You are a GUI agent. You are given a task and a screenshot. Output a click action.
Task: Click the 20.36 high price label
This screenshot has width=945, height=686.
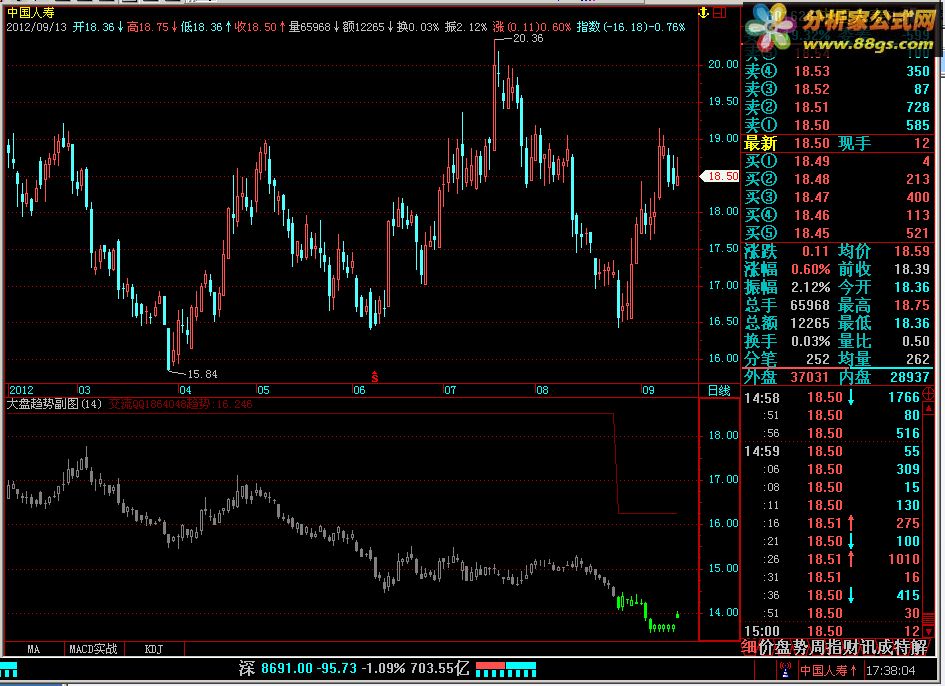528,39
